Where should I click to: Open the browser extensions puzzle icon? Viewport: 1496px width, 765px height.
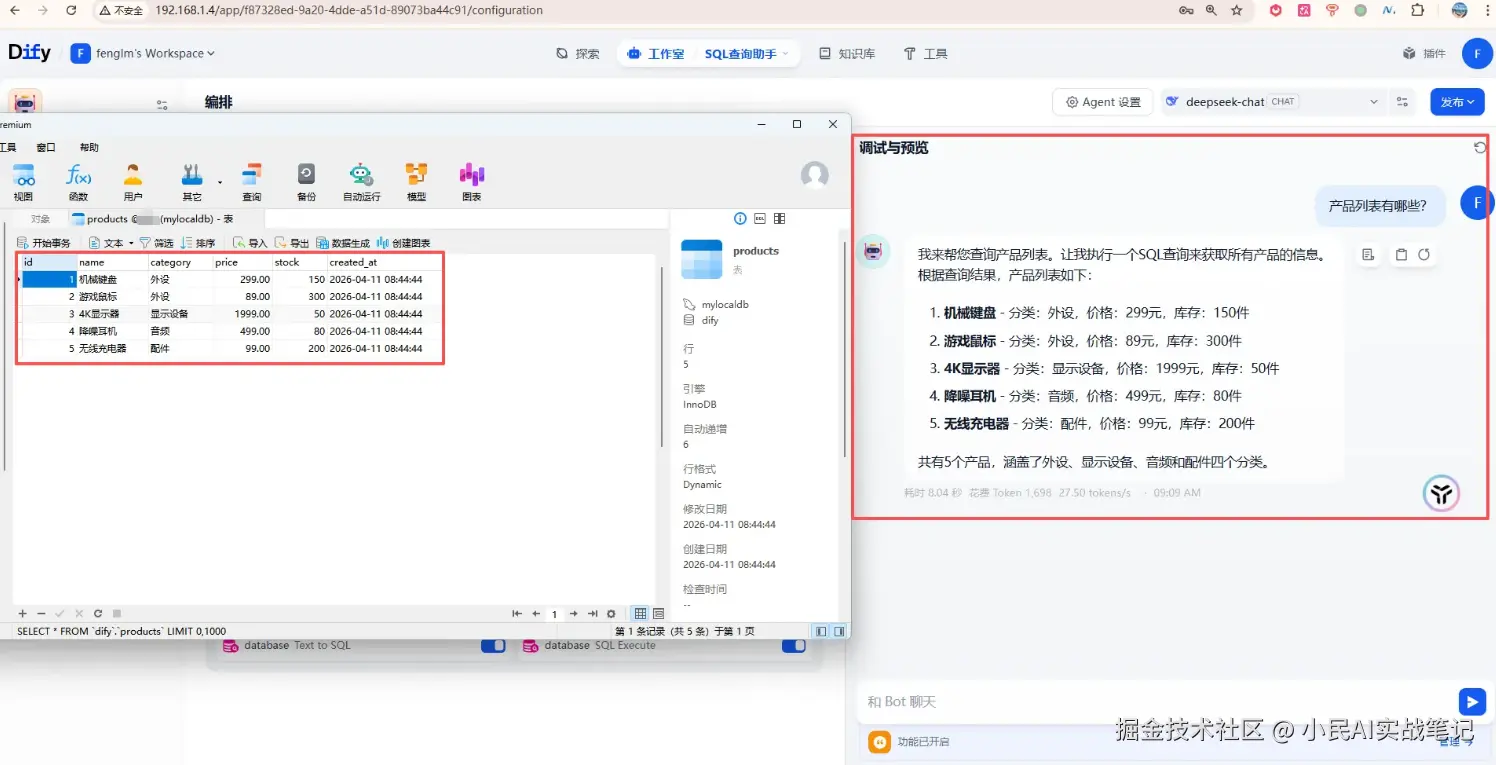tap(1417, 10)
